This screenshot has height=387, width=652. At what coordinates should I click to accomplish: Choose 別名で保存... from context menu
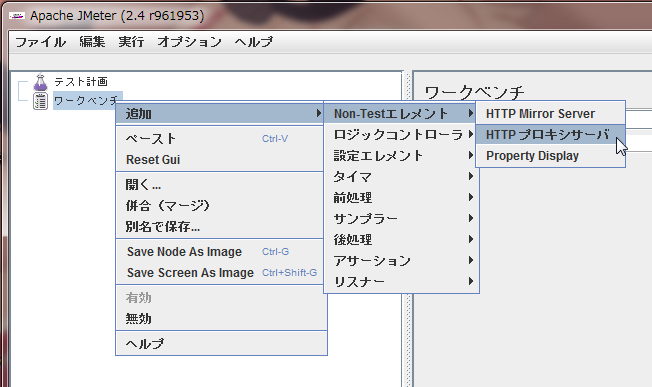click(220, 227)
